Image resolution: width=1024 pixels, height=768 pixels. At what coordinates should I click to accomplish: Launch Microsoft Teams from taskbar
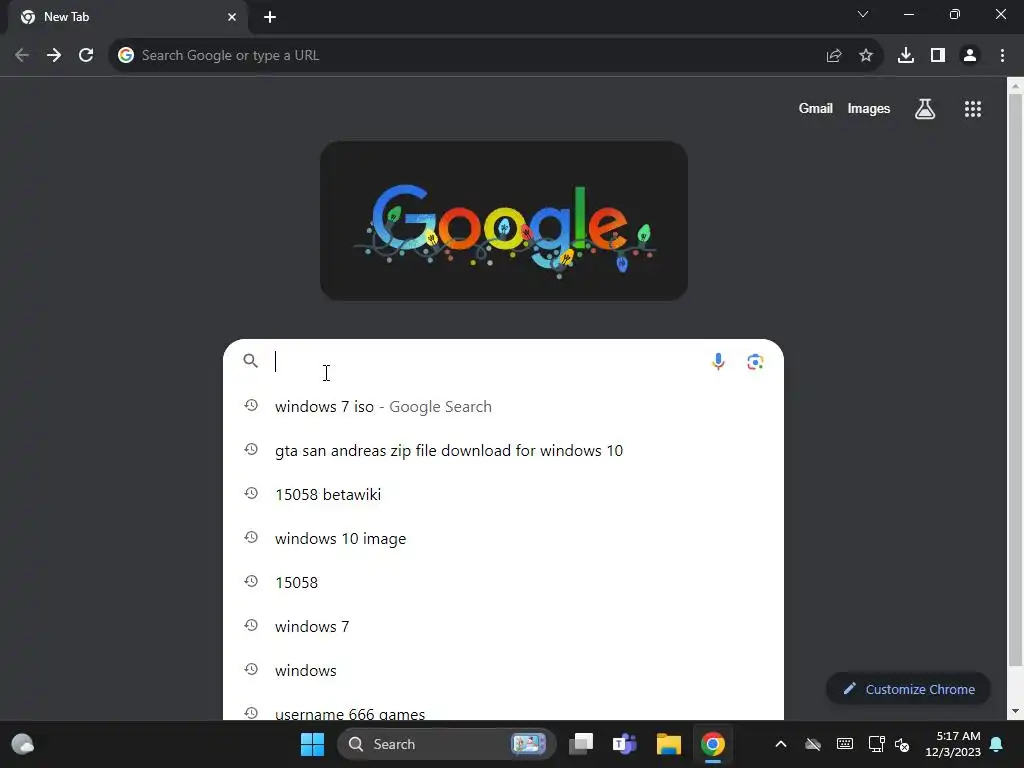click(625, 744)
